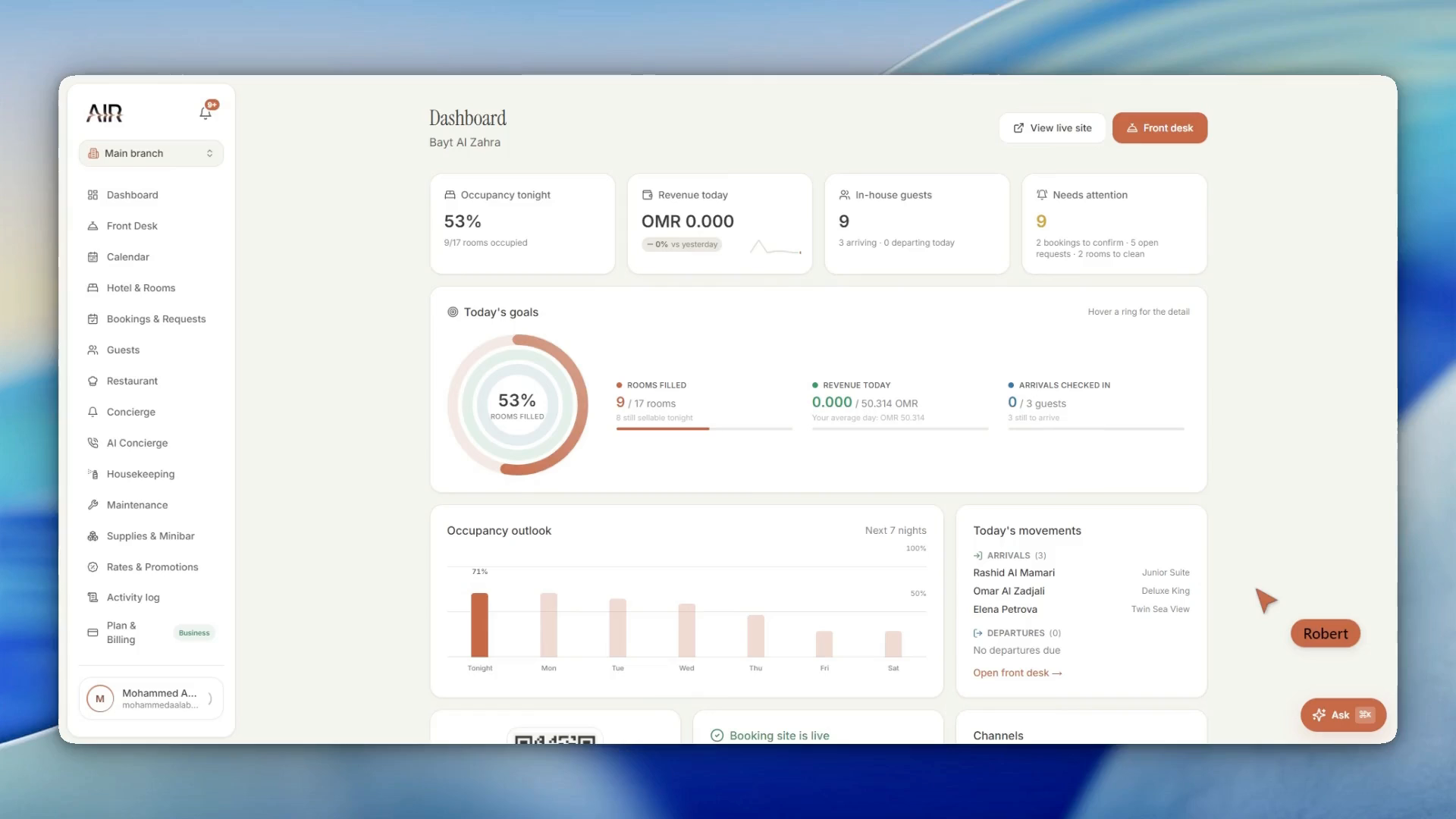Go to Concierge page
Viewport: 1456px width, 819px height.
151,413
